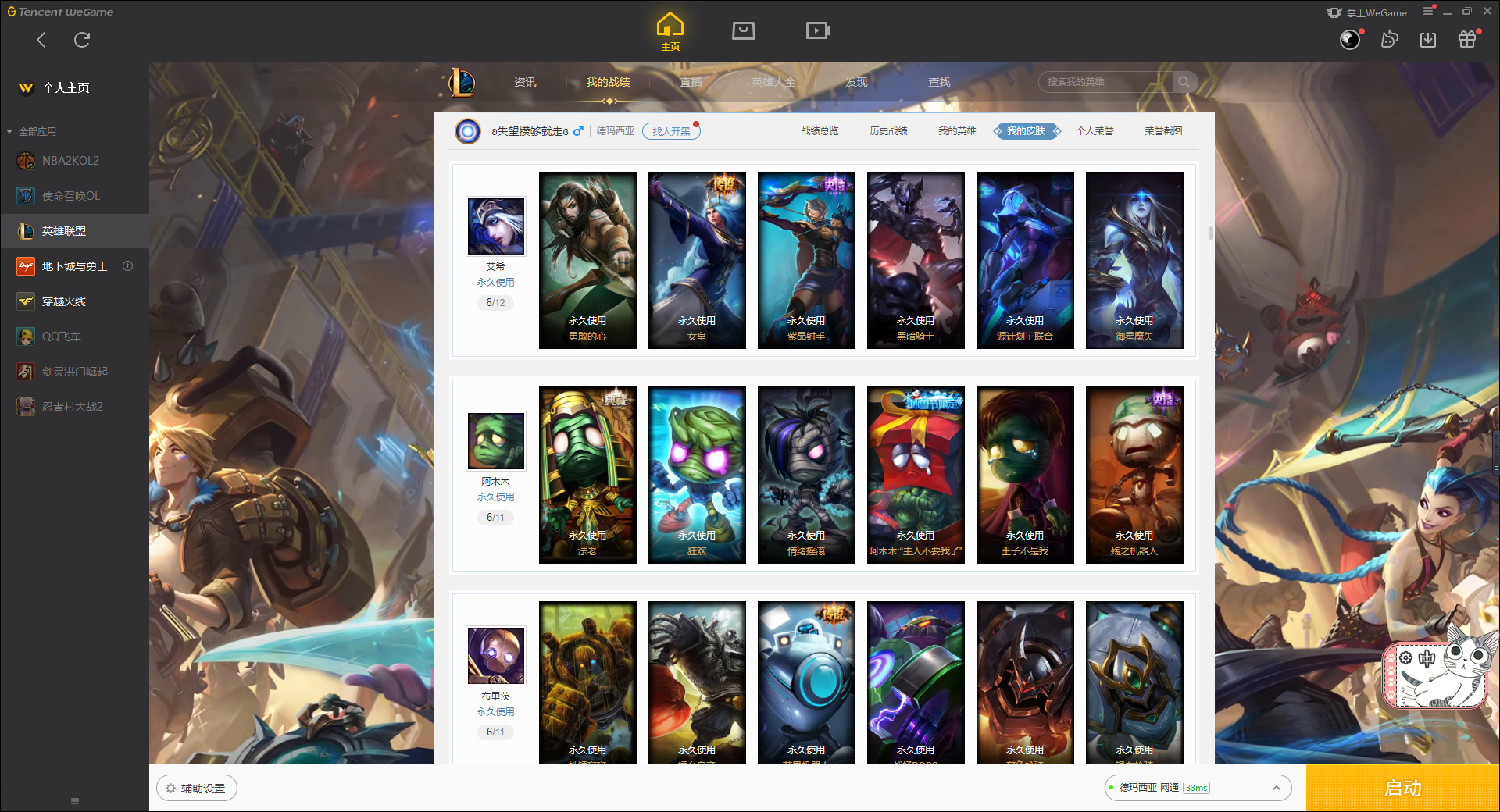Image resolution: width=1500 pixels, height=812 pixels.
Task: Click the magnifier search button
Action: pos(1184,82)
